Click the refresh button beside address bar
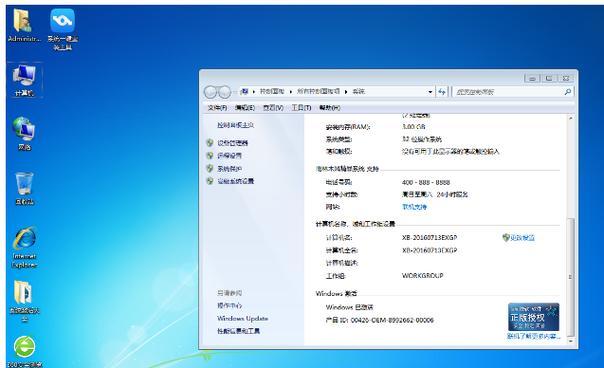The image size is (604, 368). coord(442,92)
